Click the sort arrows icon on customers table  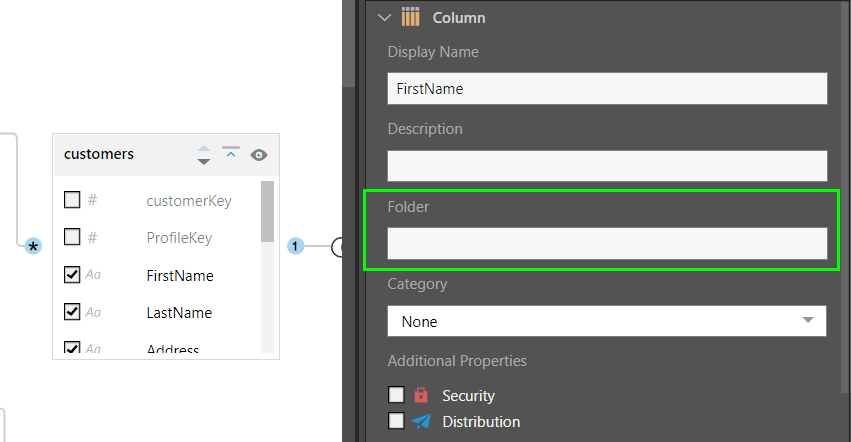204,155
